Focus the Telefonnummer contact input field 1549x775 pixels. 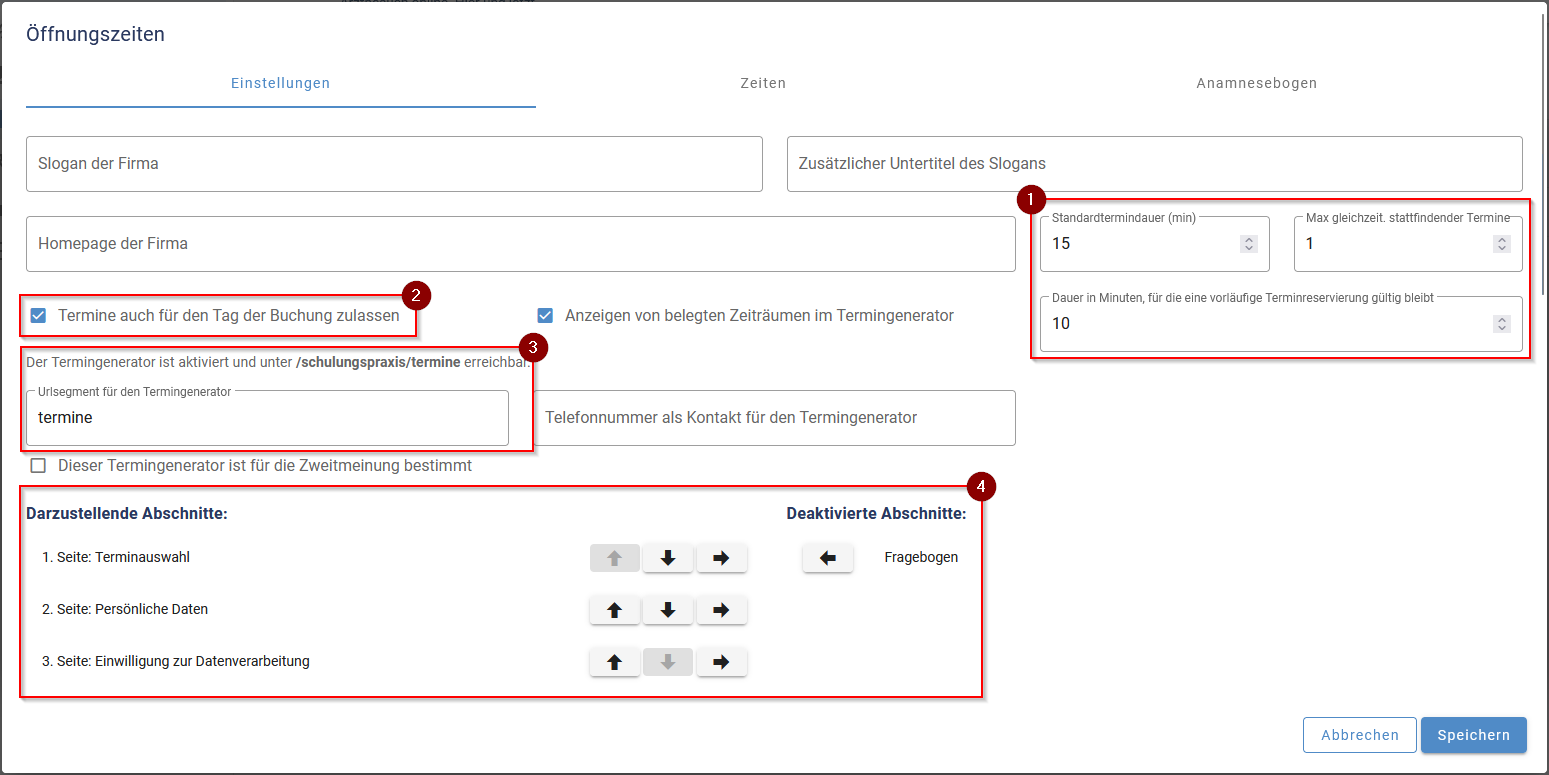(775, 418)
